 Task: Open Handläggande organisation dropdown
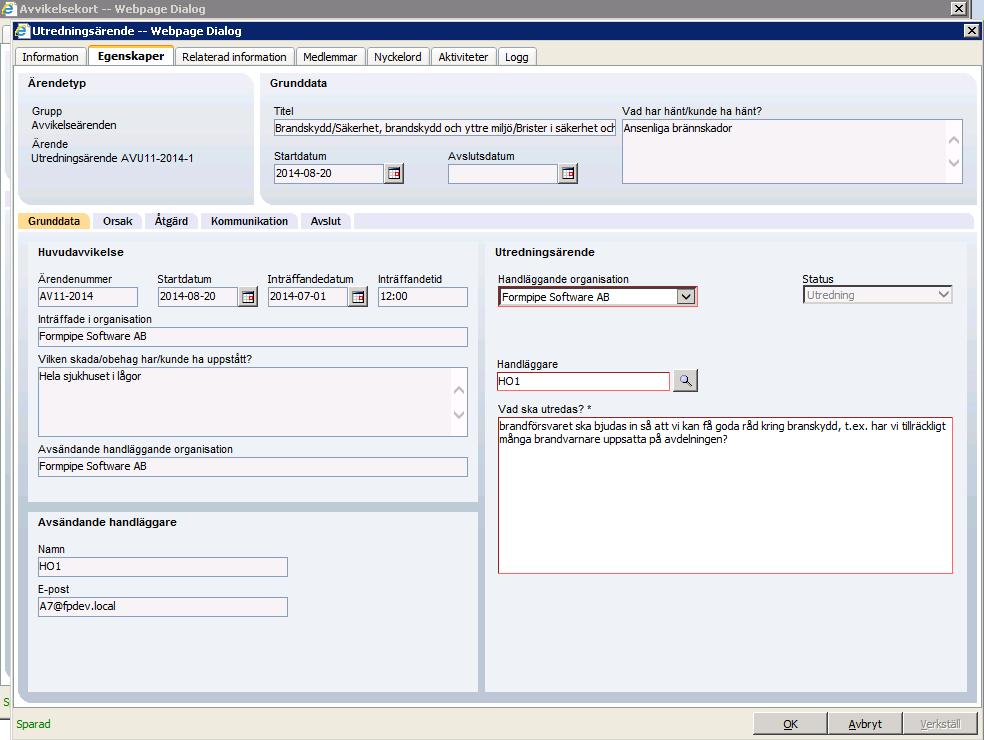click(686, 296)
